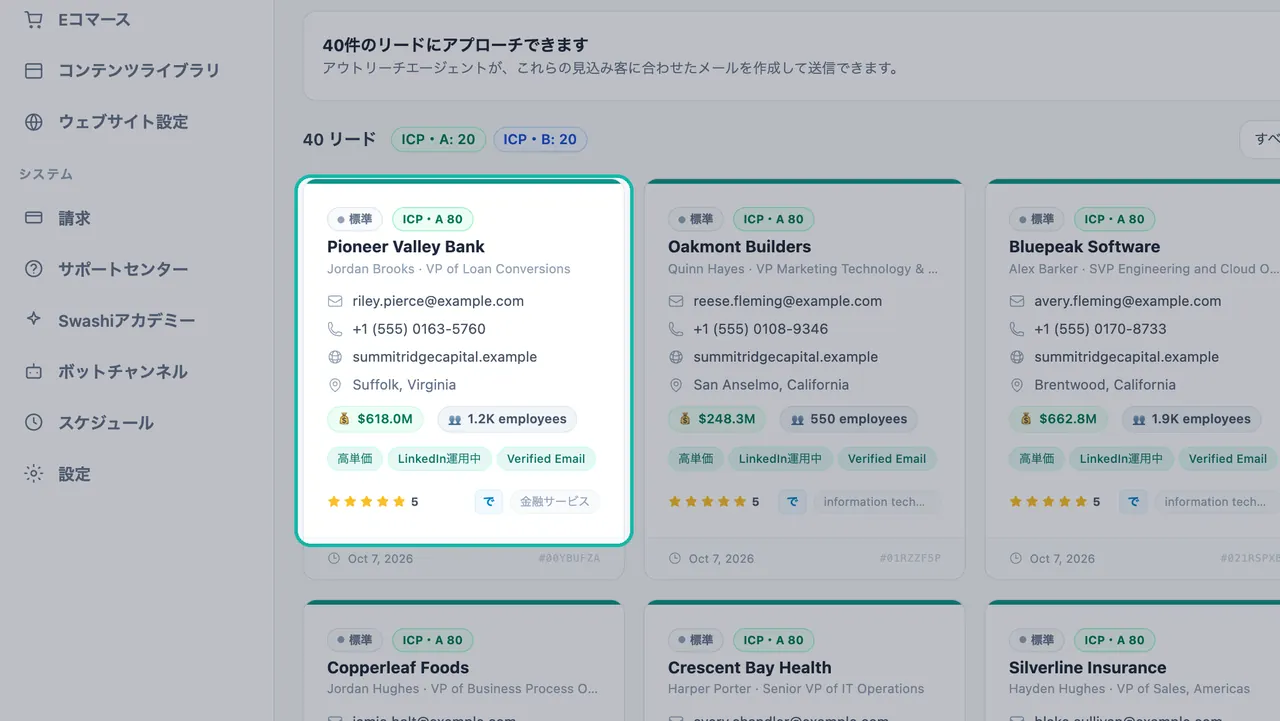Viewport: 1280px width, 721px height.
Task: Click the globe icon beside ウェブサイト設定
Action: [x=34, y=122]
